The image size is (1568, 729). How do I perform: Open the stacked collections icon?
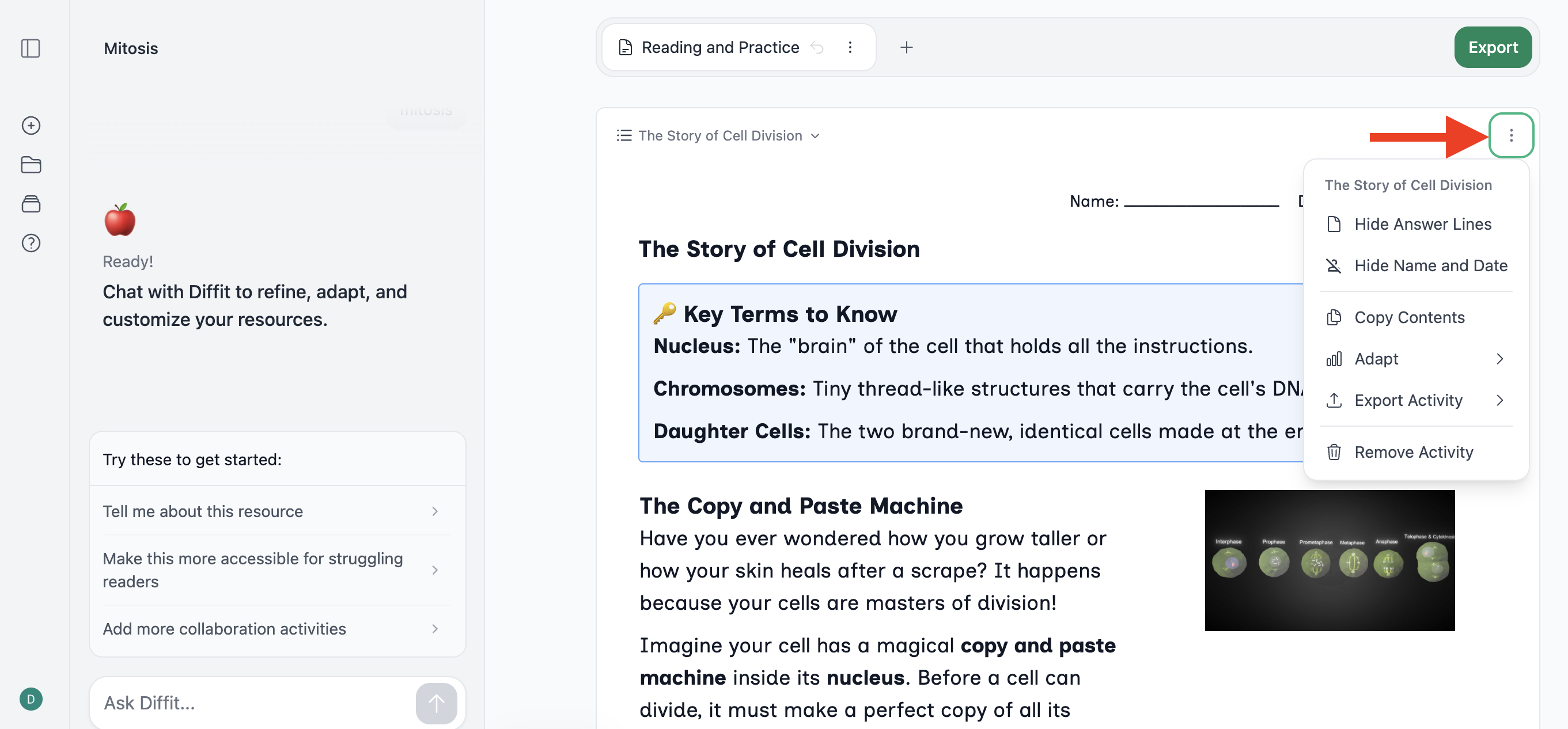31,204
